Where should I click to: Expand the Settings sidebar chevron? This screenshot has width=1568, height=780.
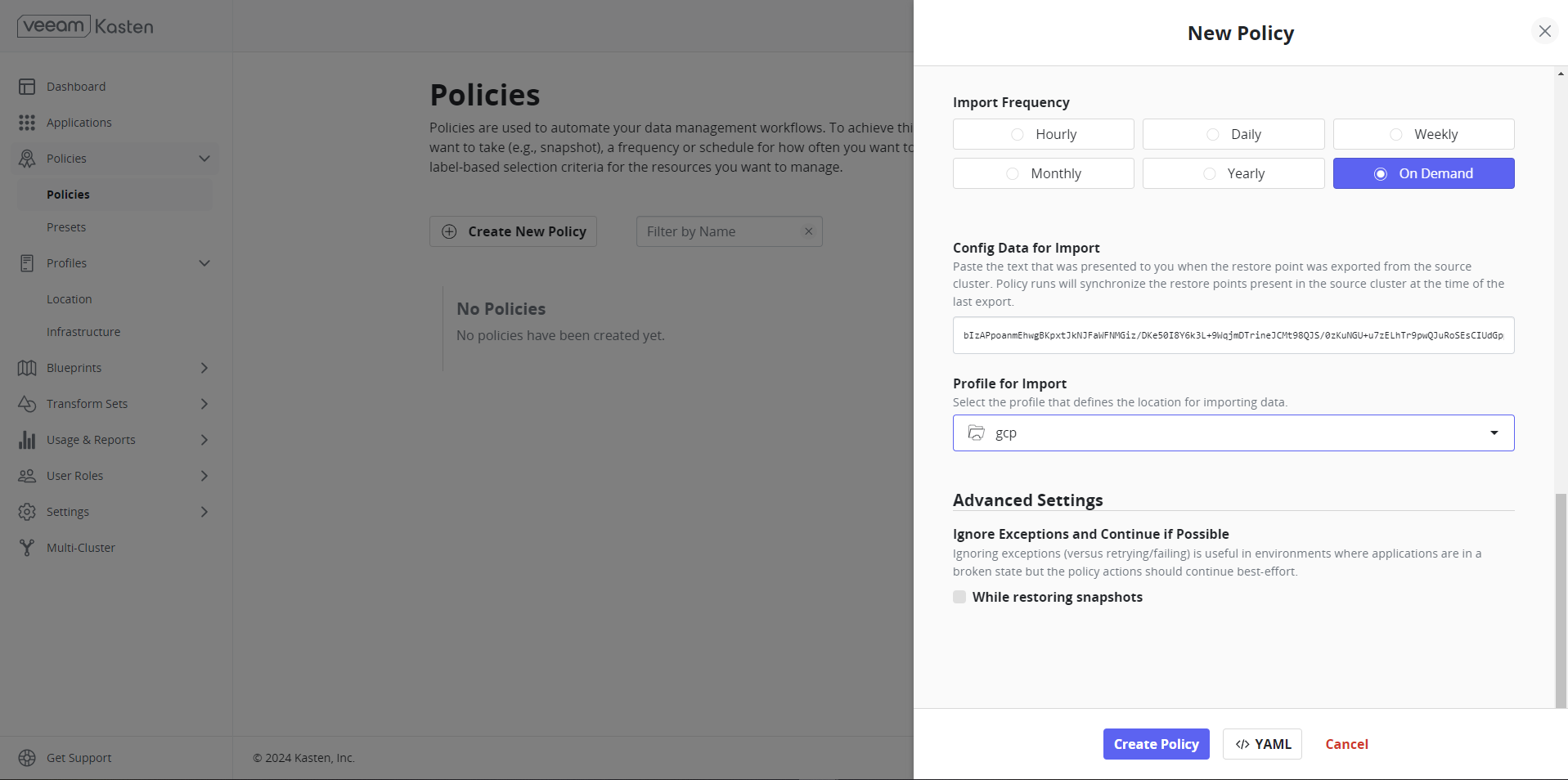[x=204, y=512]
